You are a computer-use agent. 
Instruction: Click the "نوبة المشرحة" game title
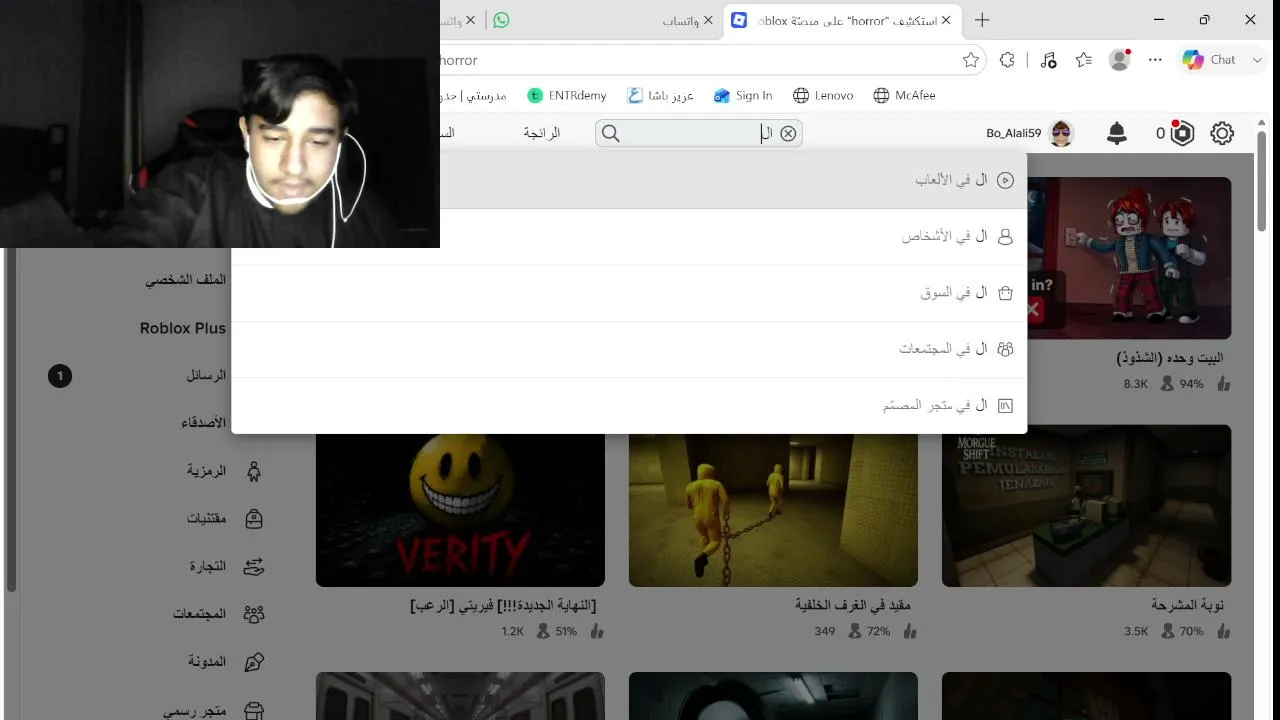1187,605
